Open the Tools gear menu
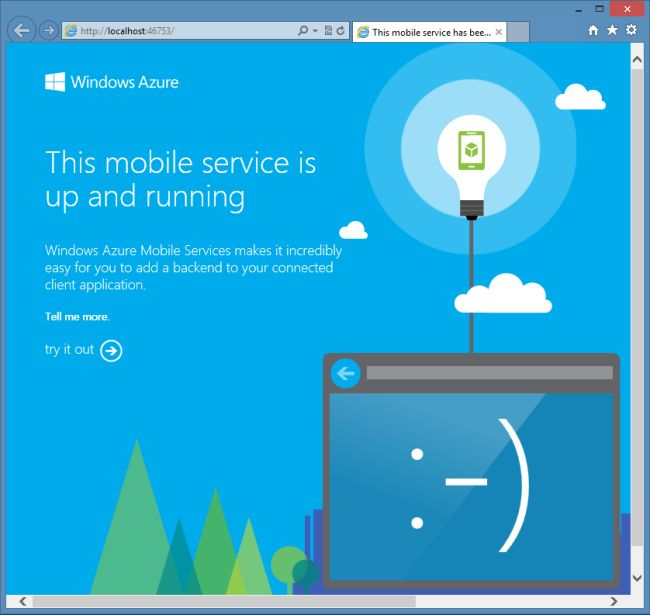The width and height of the screenshot is (650, 615). pos(631,30)
